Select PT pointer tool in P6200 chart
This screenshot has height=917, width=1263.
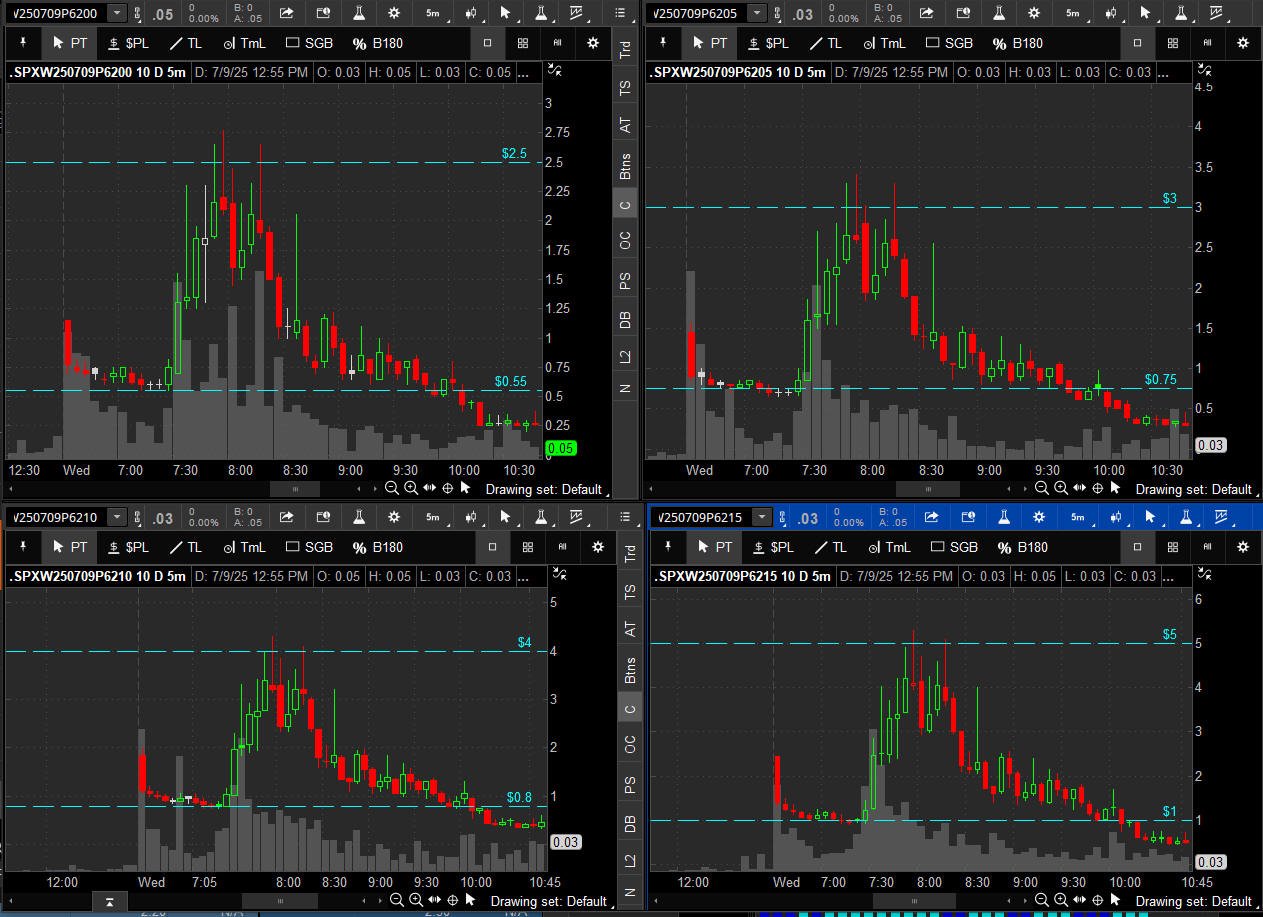click(x=69, y=43)
